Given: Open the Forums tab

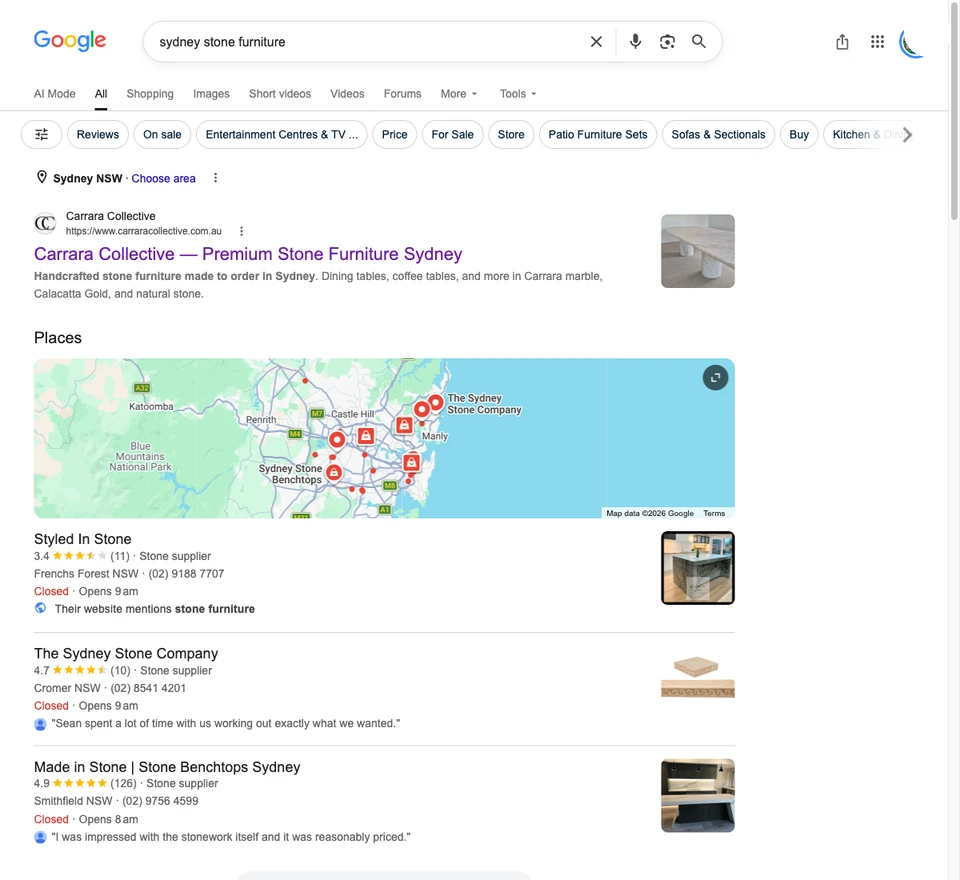Looking at the screenshot, I should [402, 94].
